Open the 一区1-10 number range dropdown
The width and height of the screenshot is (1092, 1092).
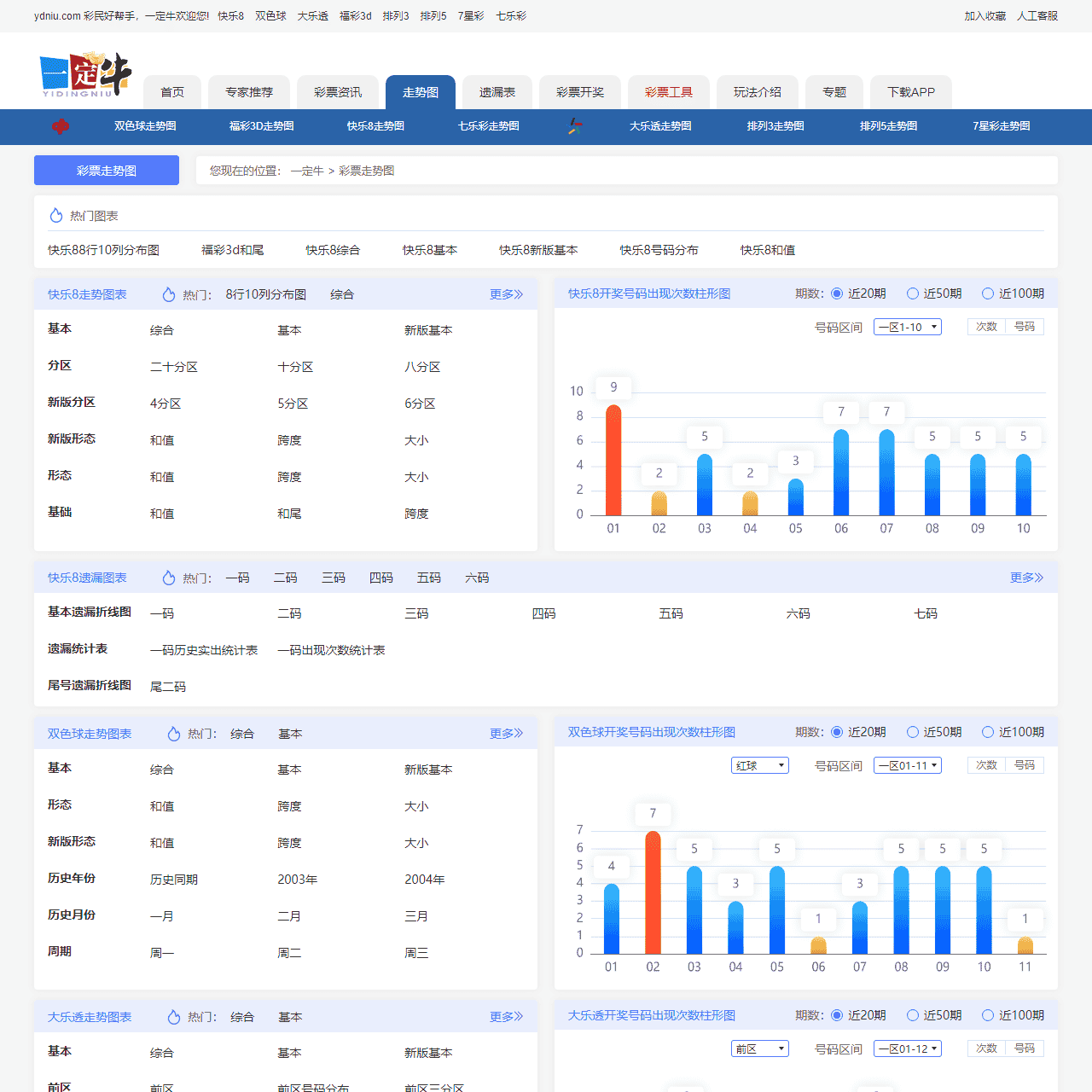(x=907, y=327)
